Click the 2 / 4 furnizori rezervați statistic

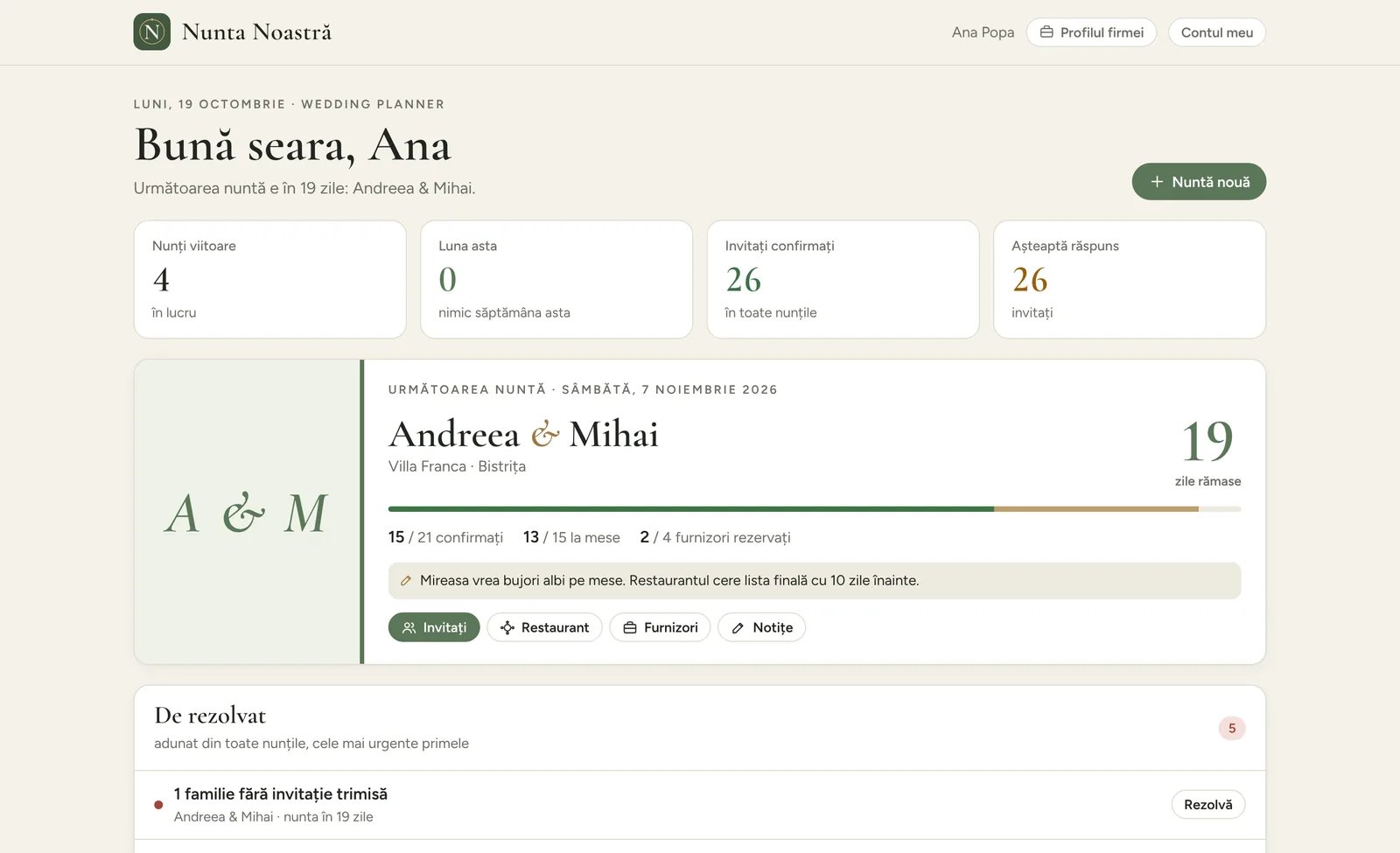715,537
